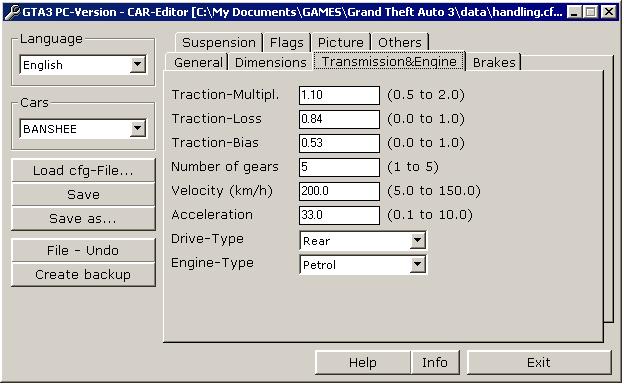Image resolution: width=624 pixels, height=385 pixels.
Task: Click the wrench icon in title bar
Action: [13, 12]
